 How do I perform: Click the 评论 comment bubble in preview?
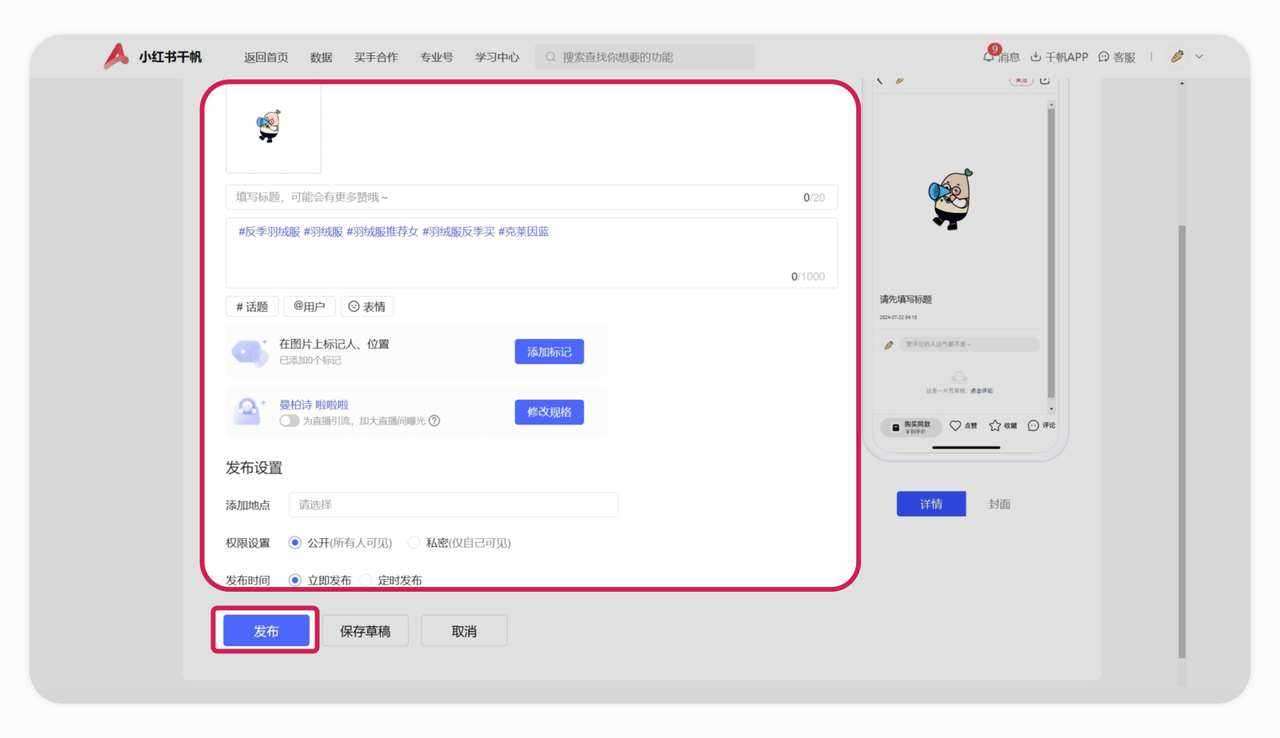point(1034,426)
